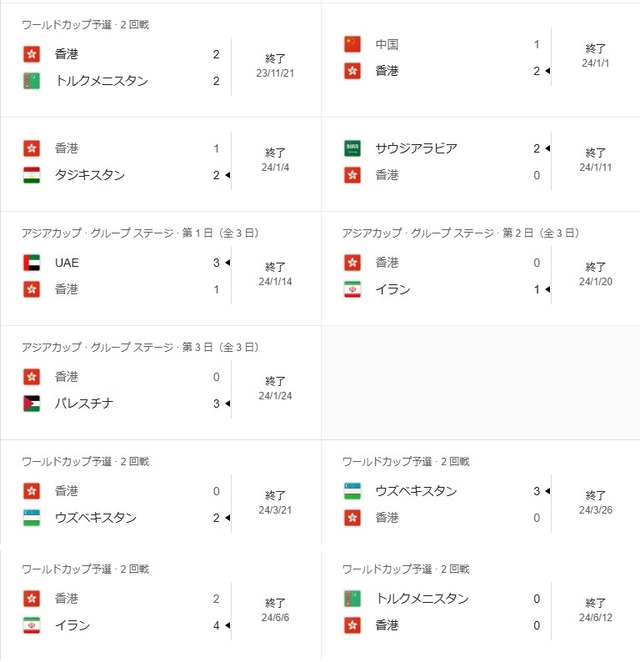
Task: Open the 24/1/24 match against パレスチナ
Action: (x=160, y=383)
